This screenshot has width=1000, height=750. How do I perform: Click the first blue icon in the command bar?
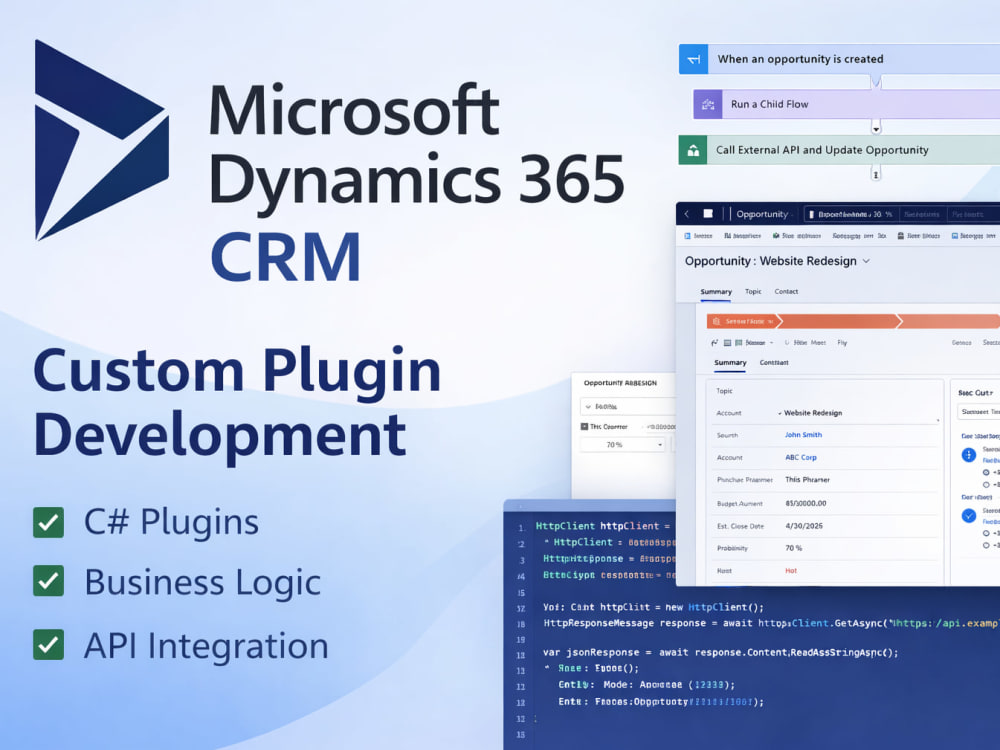[x=688, y=236]
